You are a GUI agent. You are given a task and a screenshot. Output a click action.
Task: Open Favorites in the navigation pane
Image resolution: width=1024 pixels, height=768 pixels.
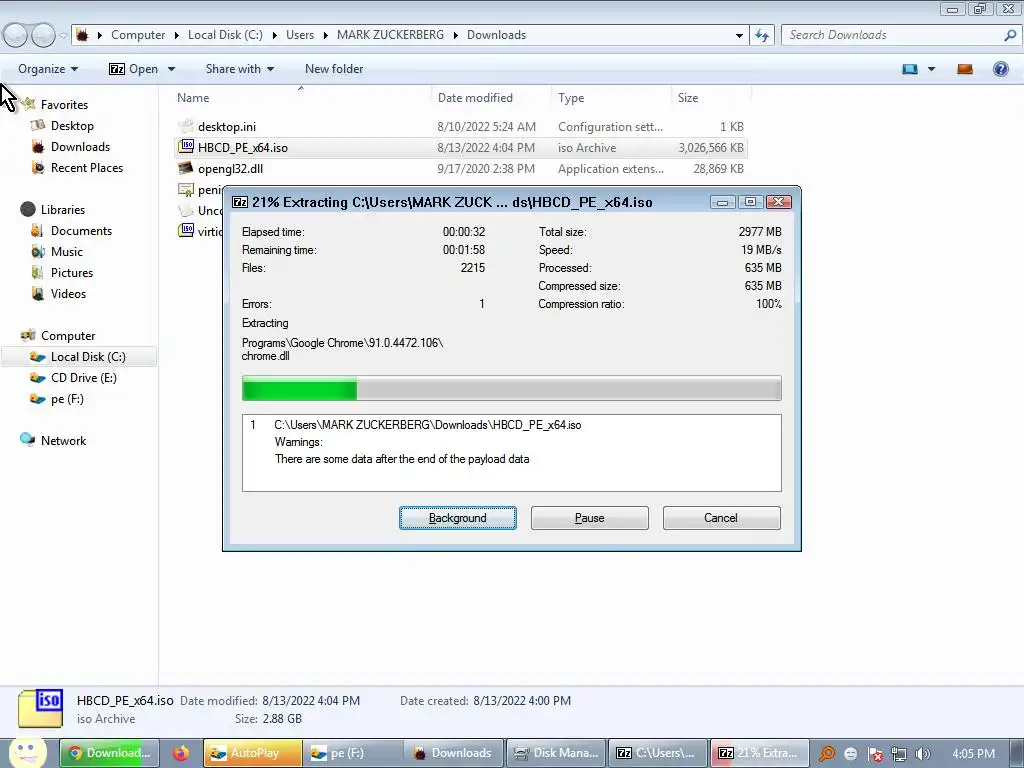point(64,104)
